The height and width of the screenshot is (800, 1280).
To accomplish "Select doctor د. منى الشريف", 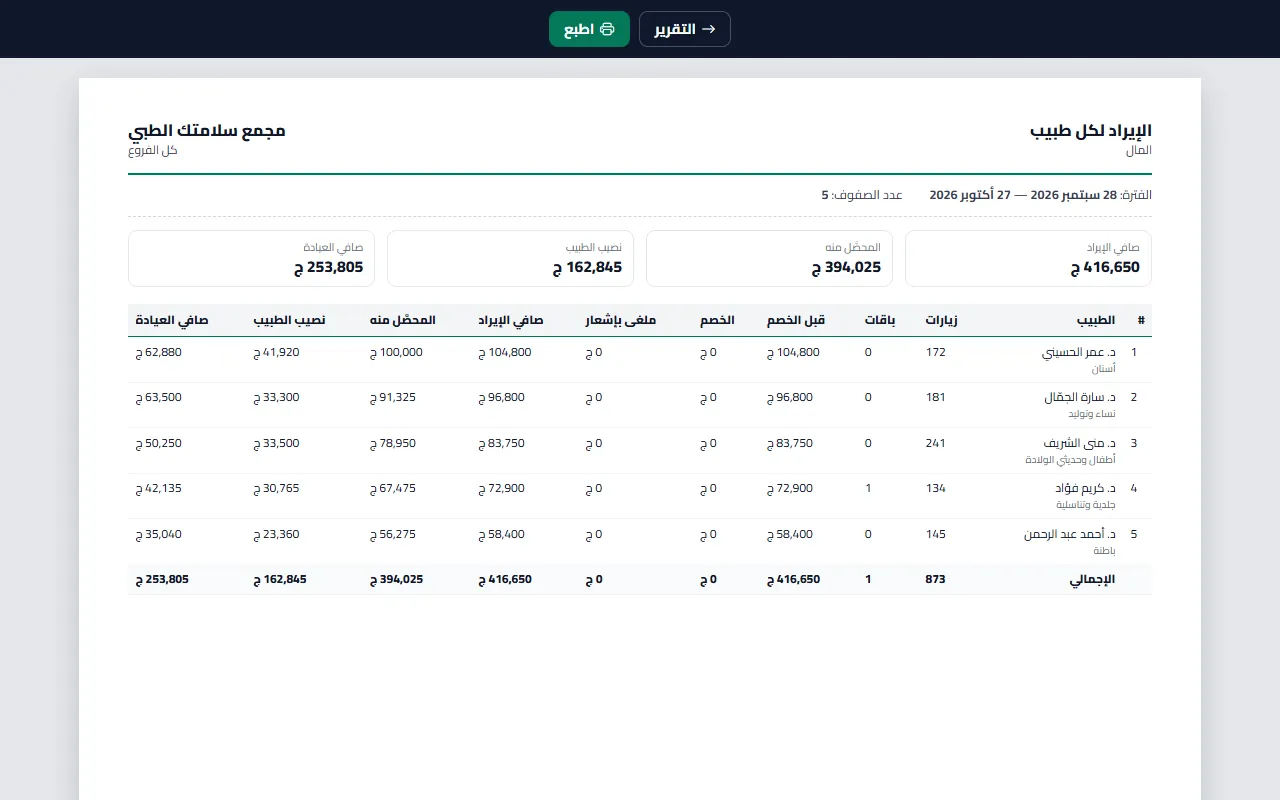I will tap(1080, 443).
